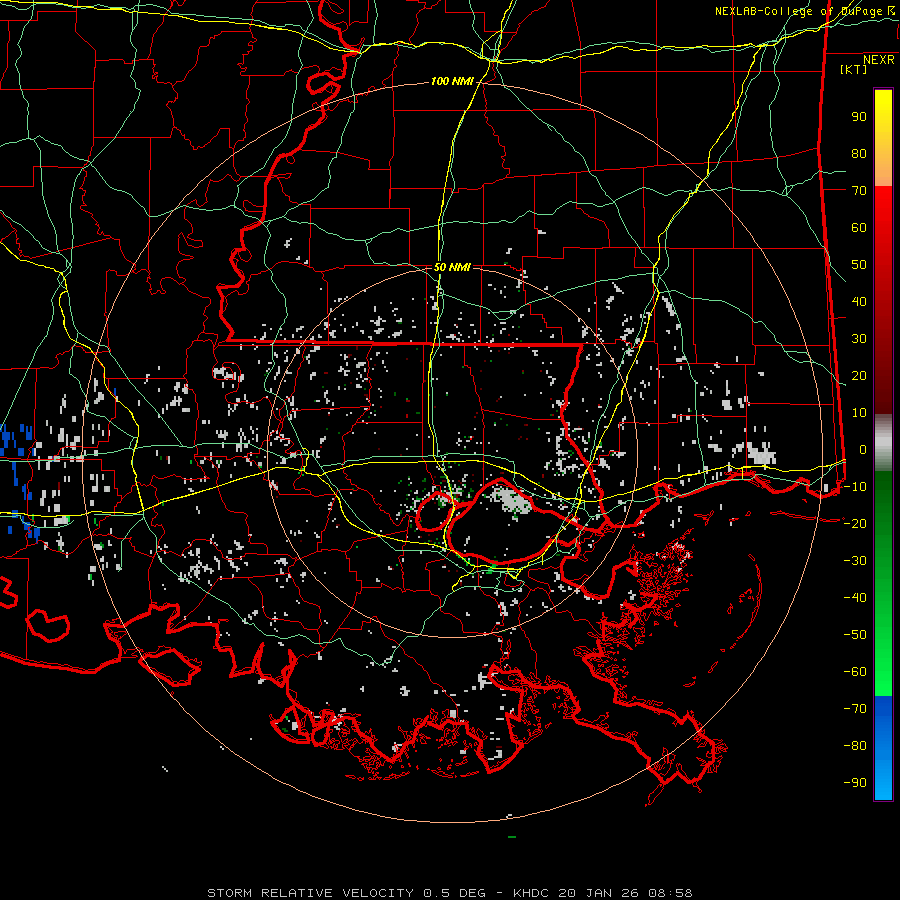900x900 pixels.
Task: Pick the green segment of the velocity scale
Action: (x=883, y=584)
